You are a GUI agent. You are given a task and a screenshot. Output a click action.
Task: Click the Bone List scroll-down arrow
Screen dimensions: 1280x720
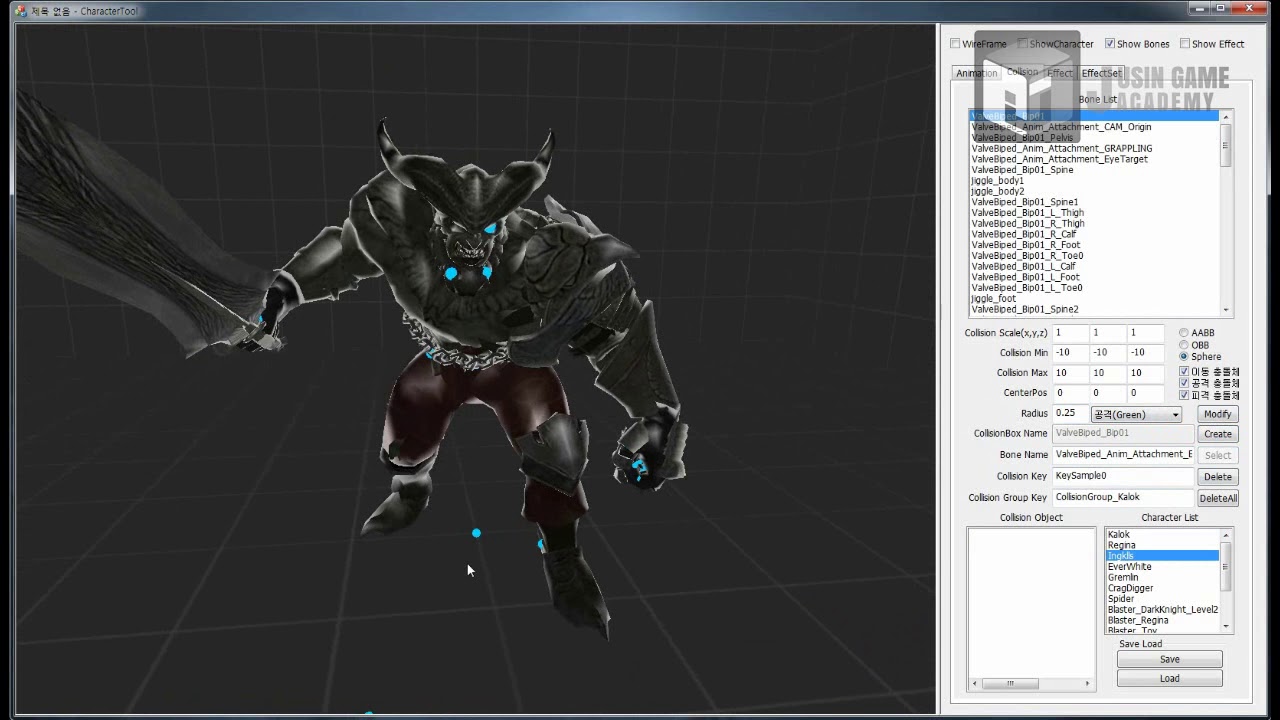pos(1226,310)
